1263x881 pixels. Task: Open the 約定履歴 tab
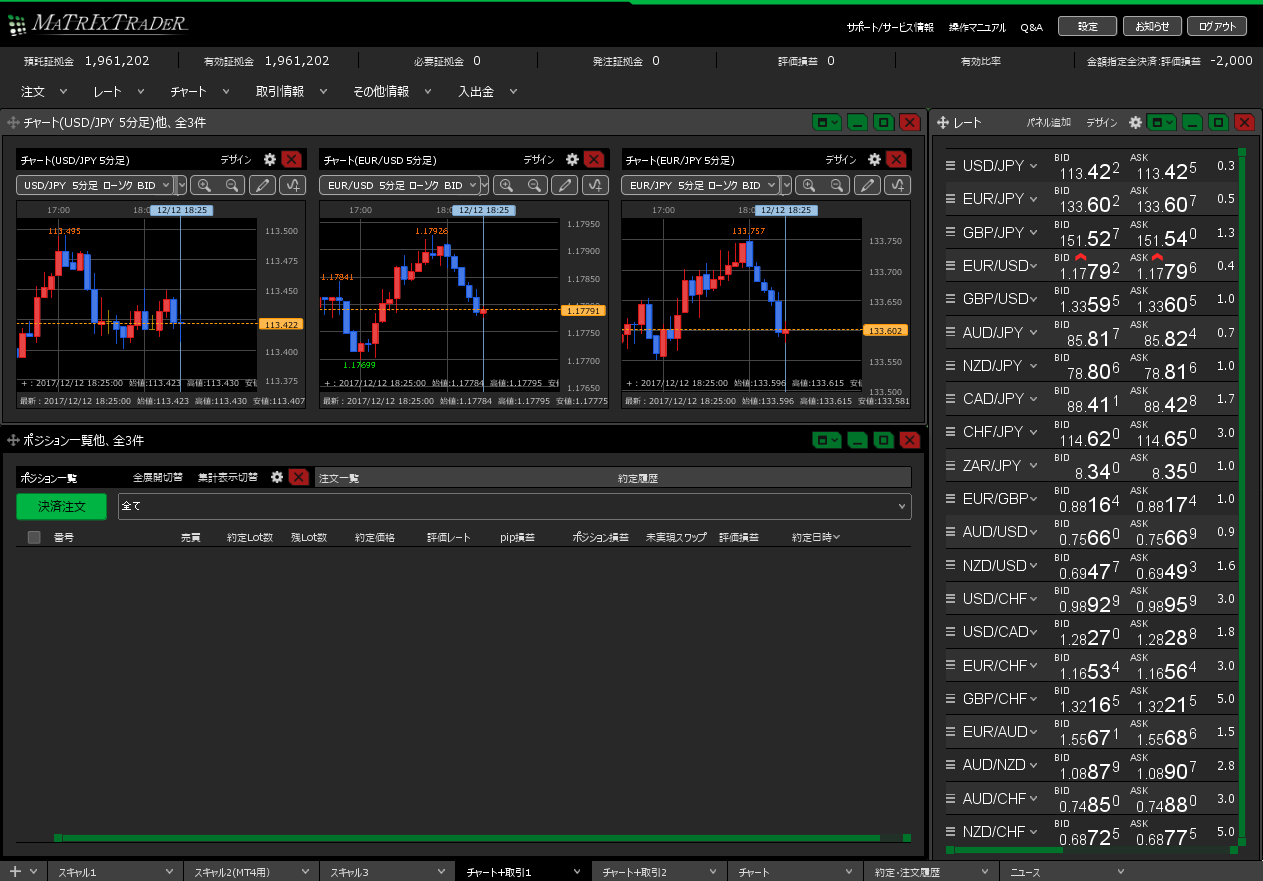[x=638, y=479]
